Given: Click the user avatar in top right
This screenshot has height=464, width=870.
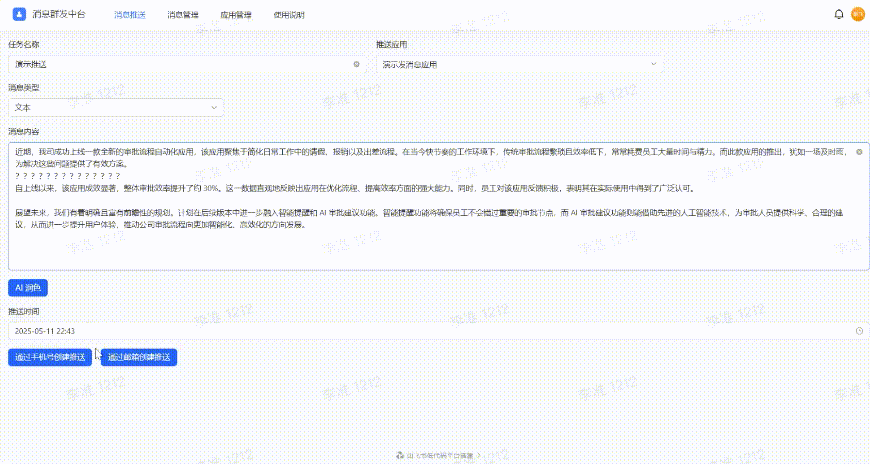Looking at the screenshot, I should coord(857,14).
